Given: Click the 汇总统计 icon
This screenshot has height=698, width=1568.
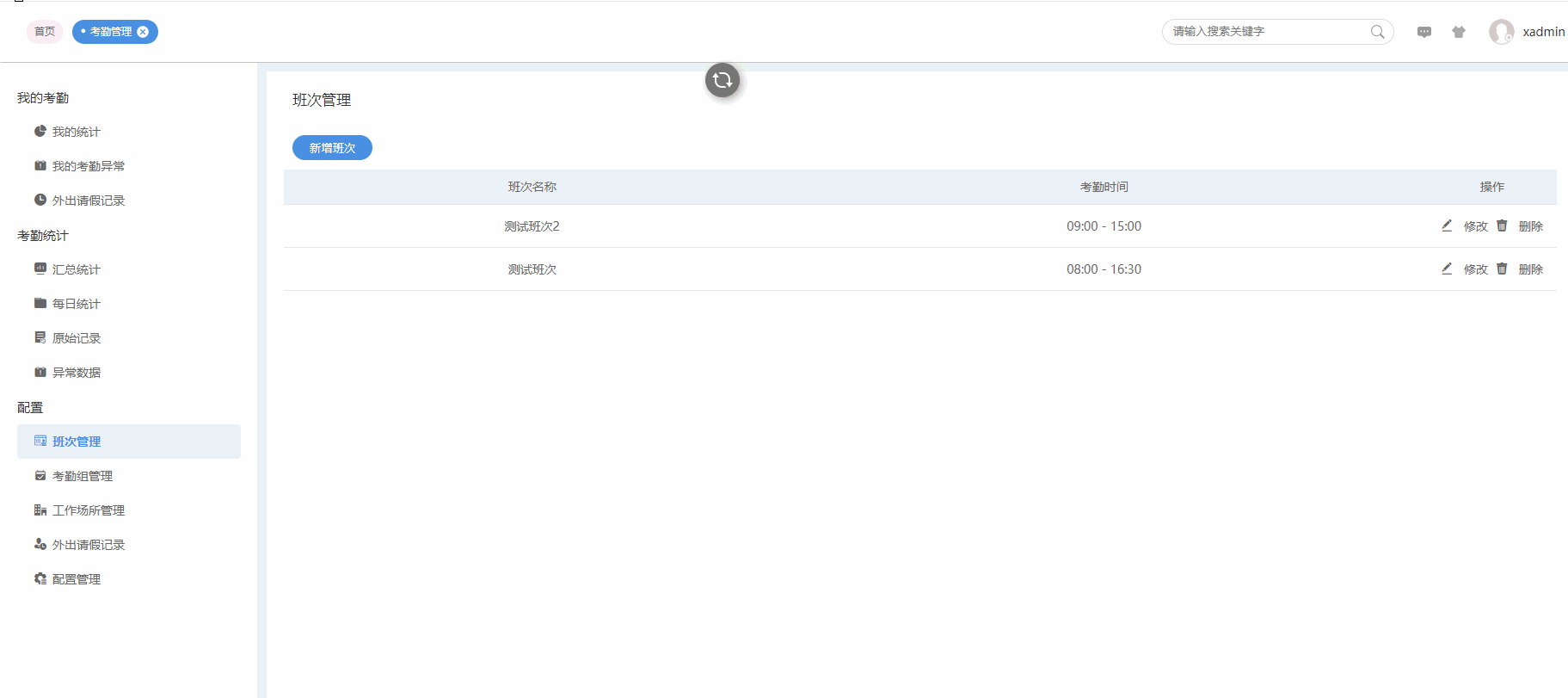Looking at the screenshot, I should pyautogui.click(x=40, y=269).
